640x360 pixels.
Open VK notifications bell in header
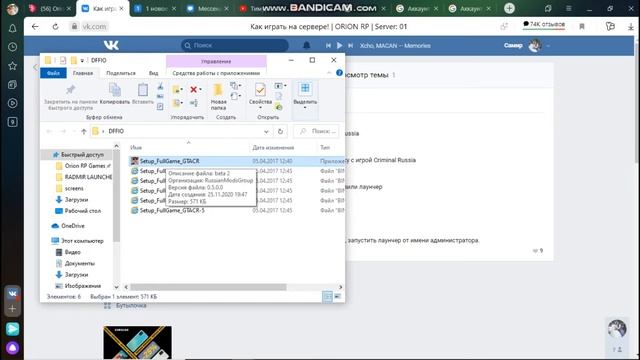(307, 45)
